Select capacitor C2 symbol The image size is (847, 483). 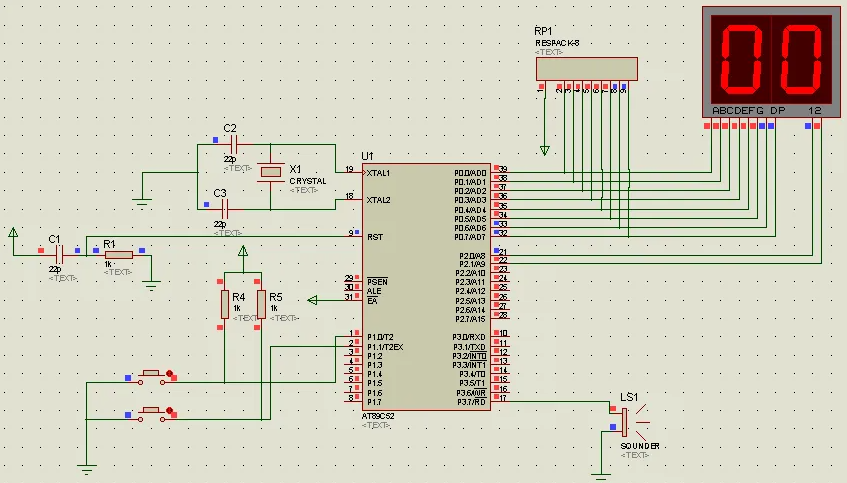coord(234,144)
